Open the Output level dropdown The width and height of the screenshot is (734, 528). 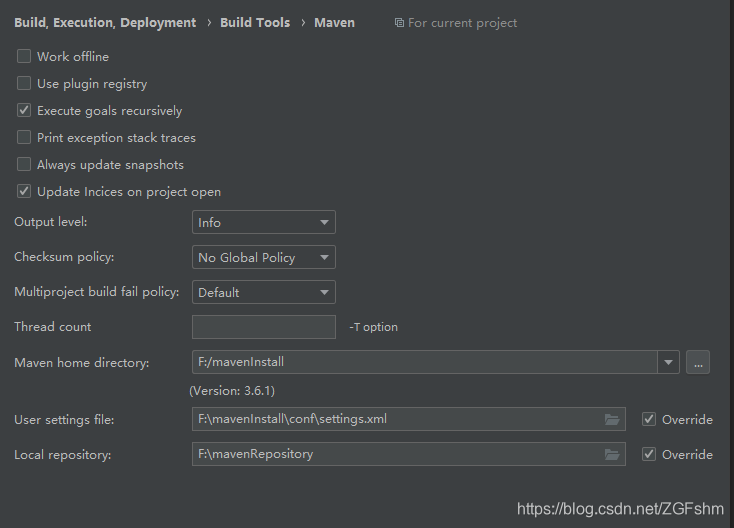point(264,222)
